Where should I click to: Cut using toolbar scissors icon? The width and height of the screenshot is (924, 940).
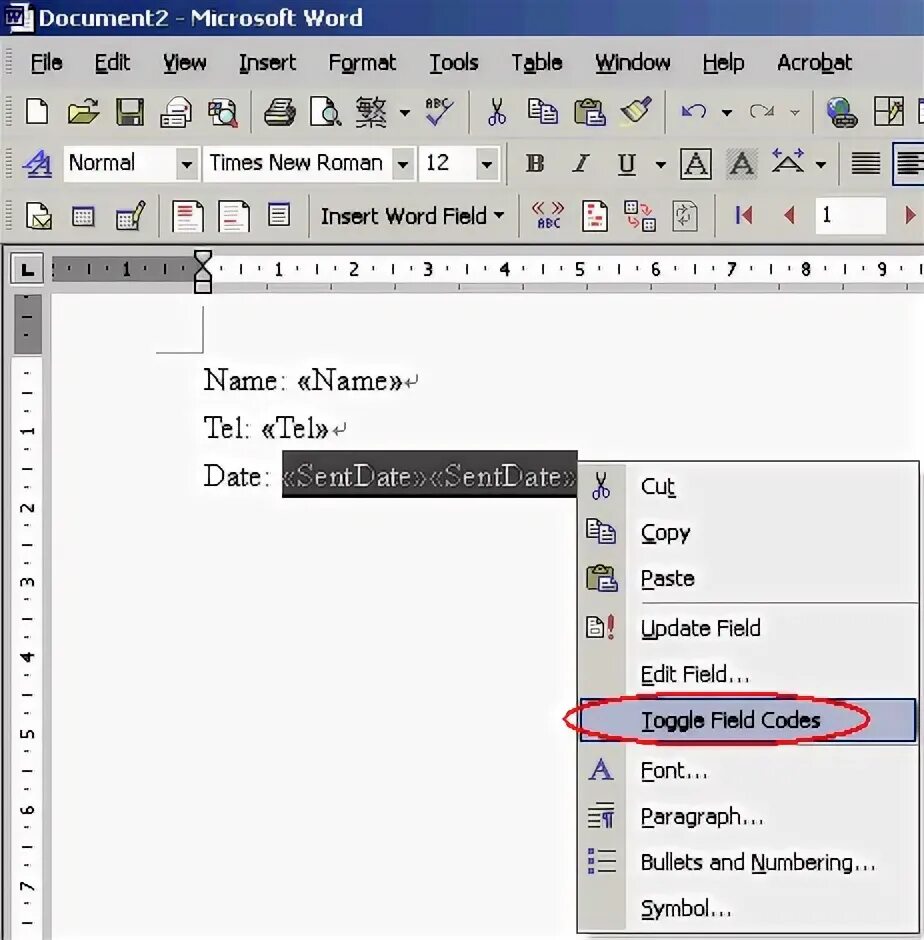coord(496,112)
